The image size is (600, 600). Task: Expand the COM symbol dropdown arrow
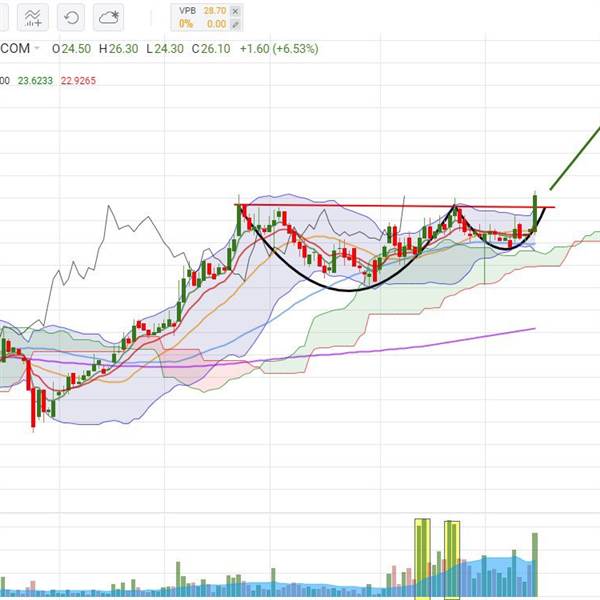(37, 48)
